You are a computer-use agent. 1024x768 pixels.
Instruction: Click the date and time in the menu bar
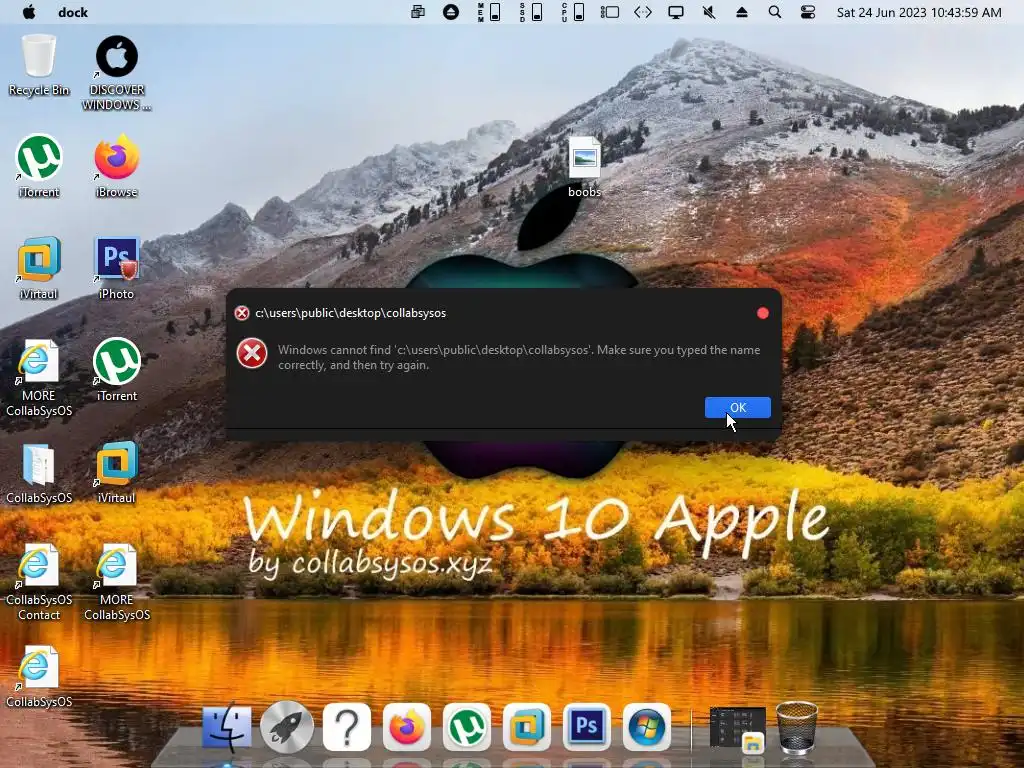[x=919, y=12]
